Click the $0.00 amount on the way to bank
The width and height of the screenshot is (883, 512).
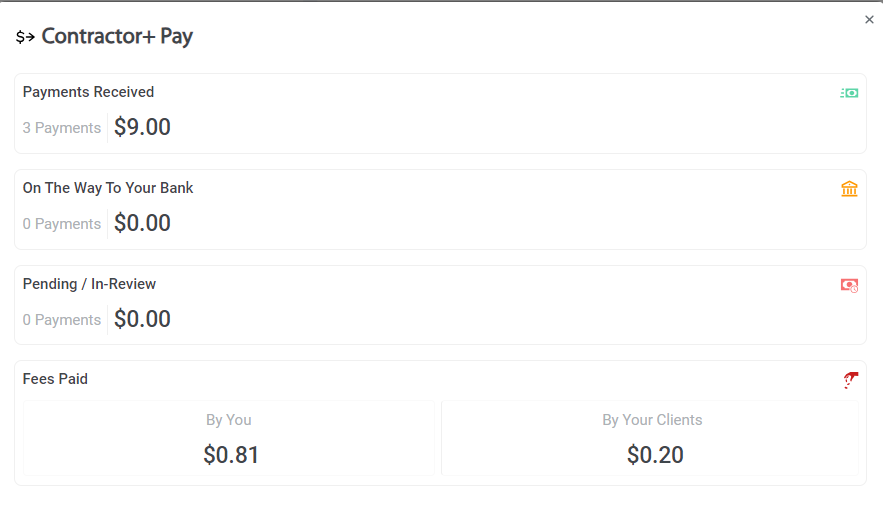[x=142, y=223]
